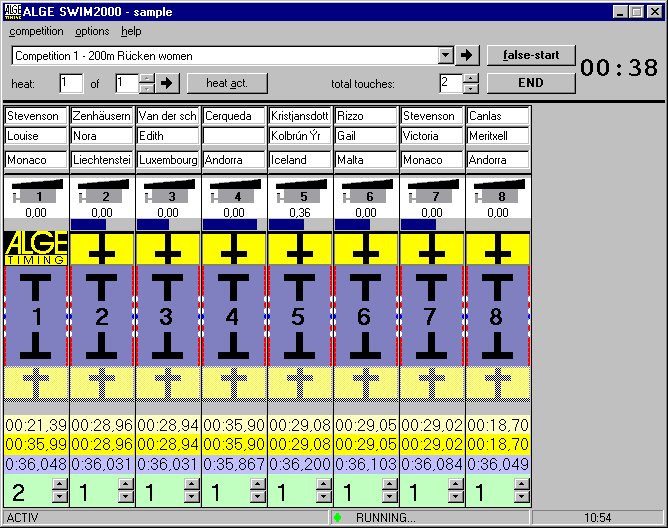Open the options menu

[x=92, y=32]
